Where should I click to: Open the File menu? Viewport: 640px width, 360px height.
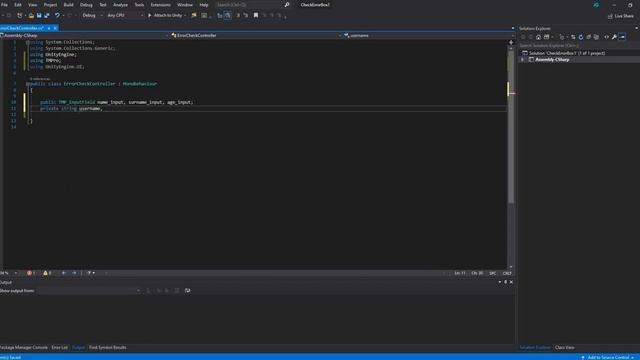point(4,5)
